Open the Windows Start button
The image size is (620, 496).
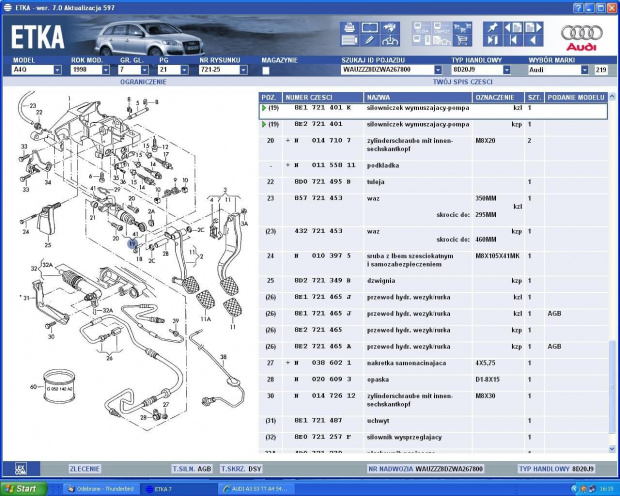(24, 489)
